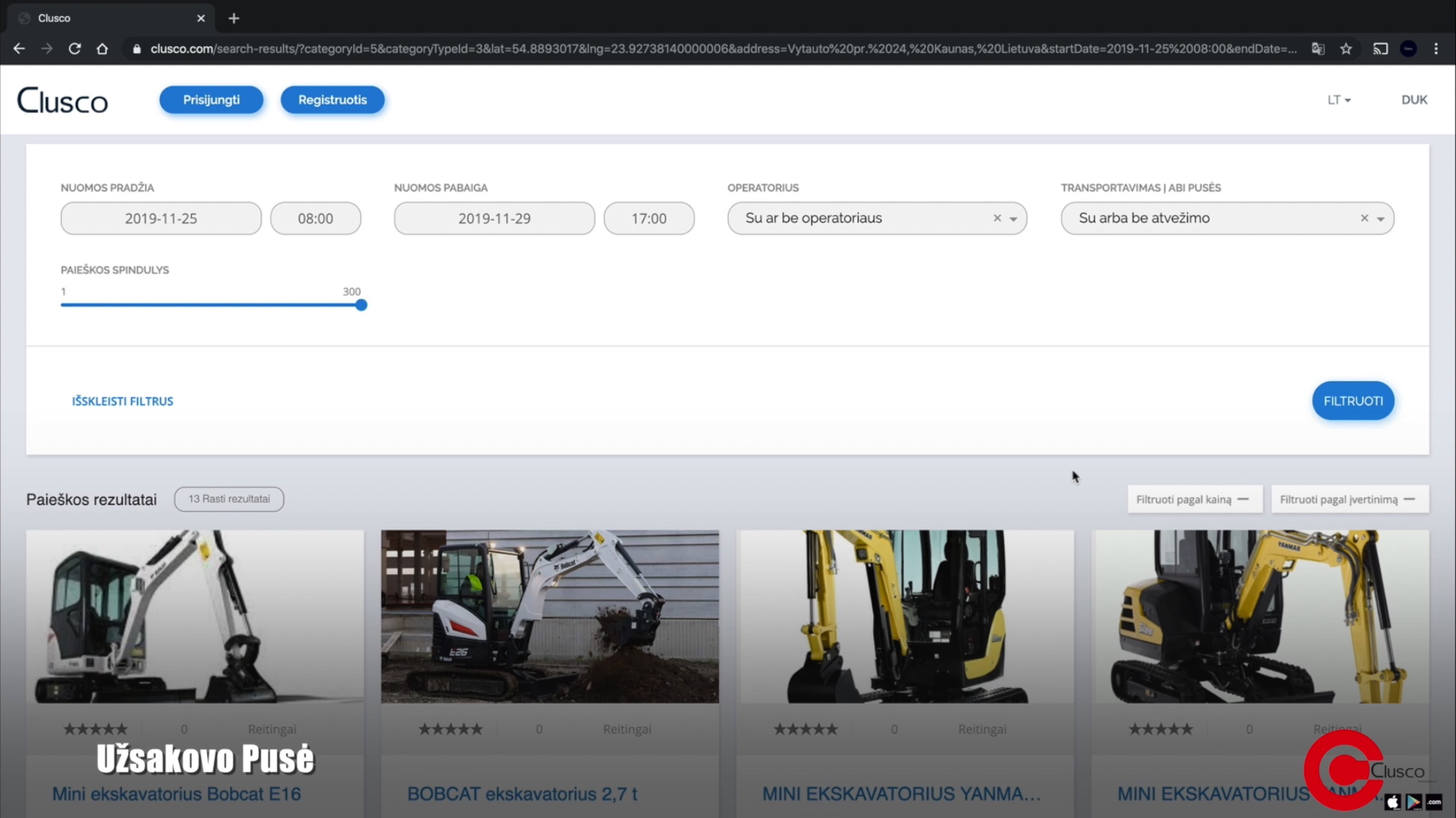Click the rental start date 2019-11-25 field
This screenshot has height=818, width=1456.
161,218
